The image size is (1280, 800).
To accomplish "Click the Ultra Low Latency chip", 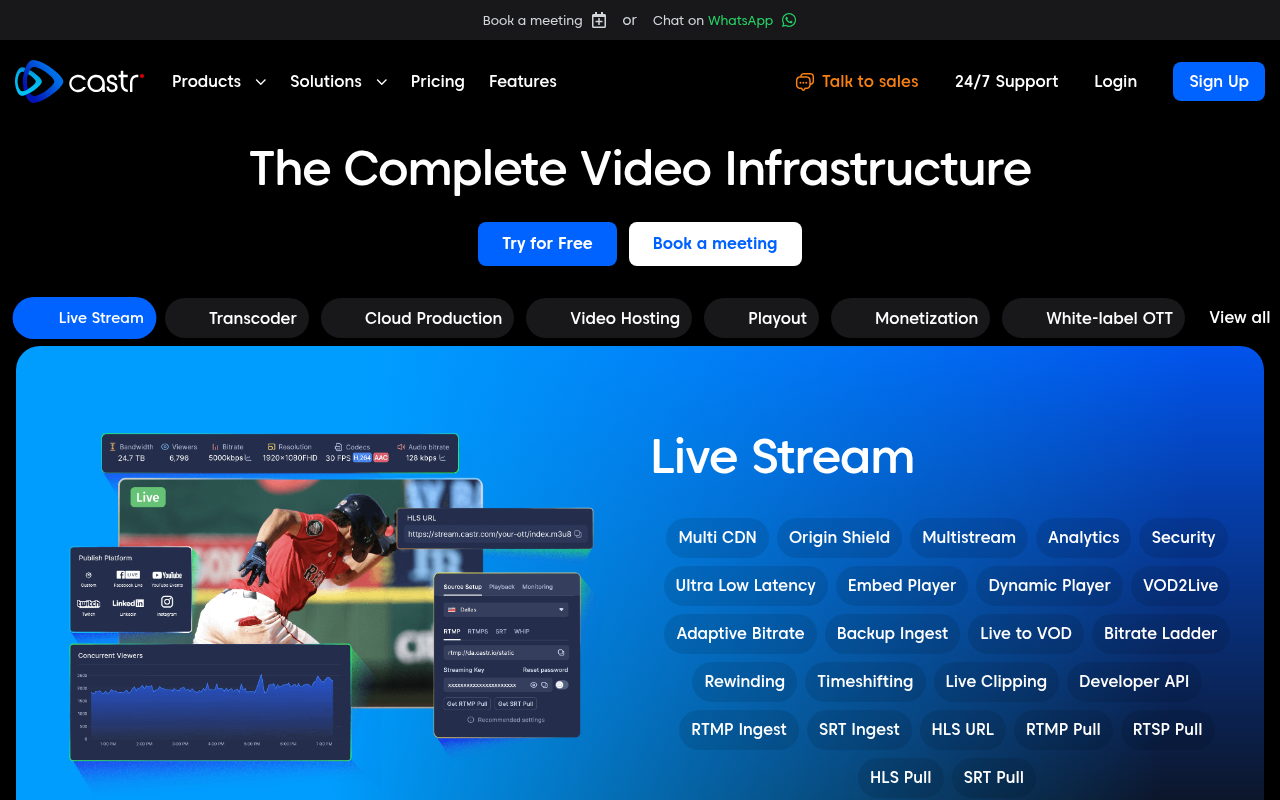I will (x=745, y=585).
